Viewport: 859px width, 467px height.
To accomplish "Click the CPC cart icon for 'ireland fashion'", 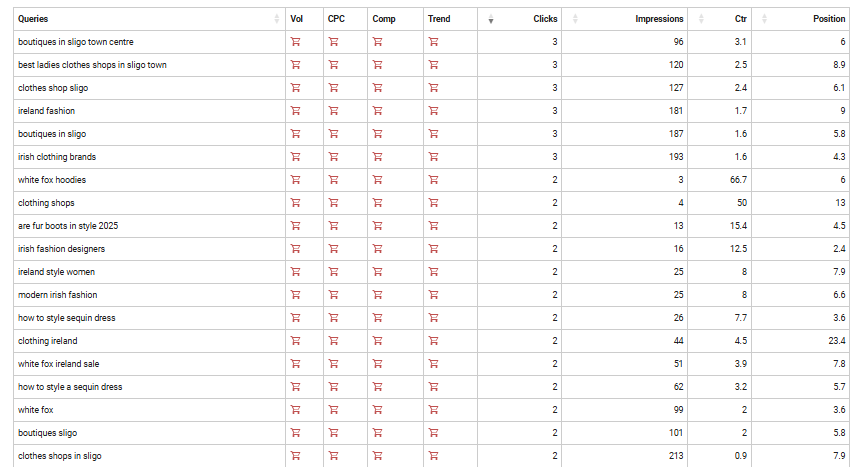I will (333, 111).
